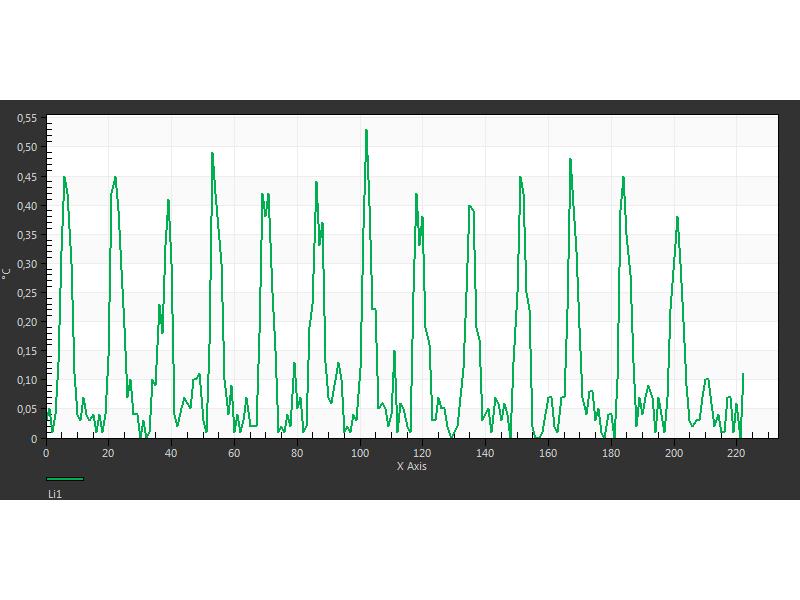800x600 pixels.
Task: Click the 0,10 y-axis tick label
Action: [27, 381]
